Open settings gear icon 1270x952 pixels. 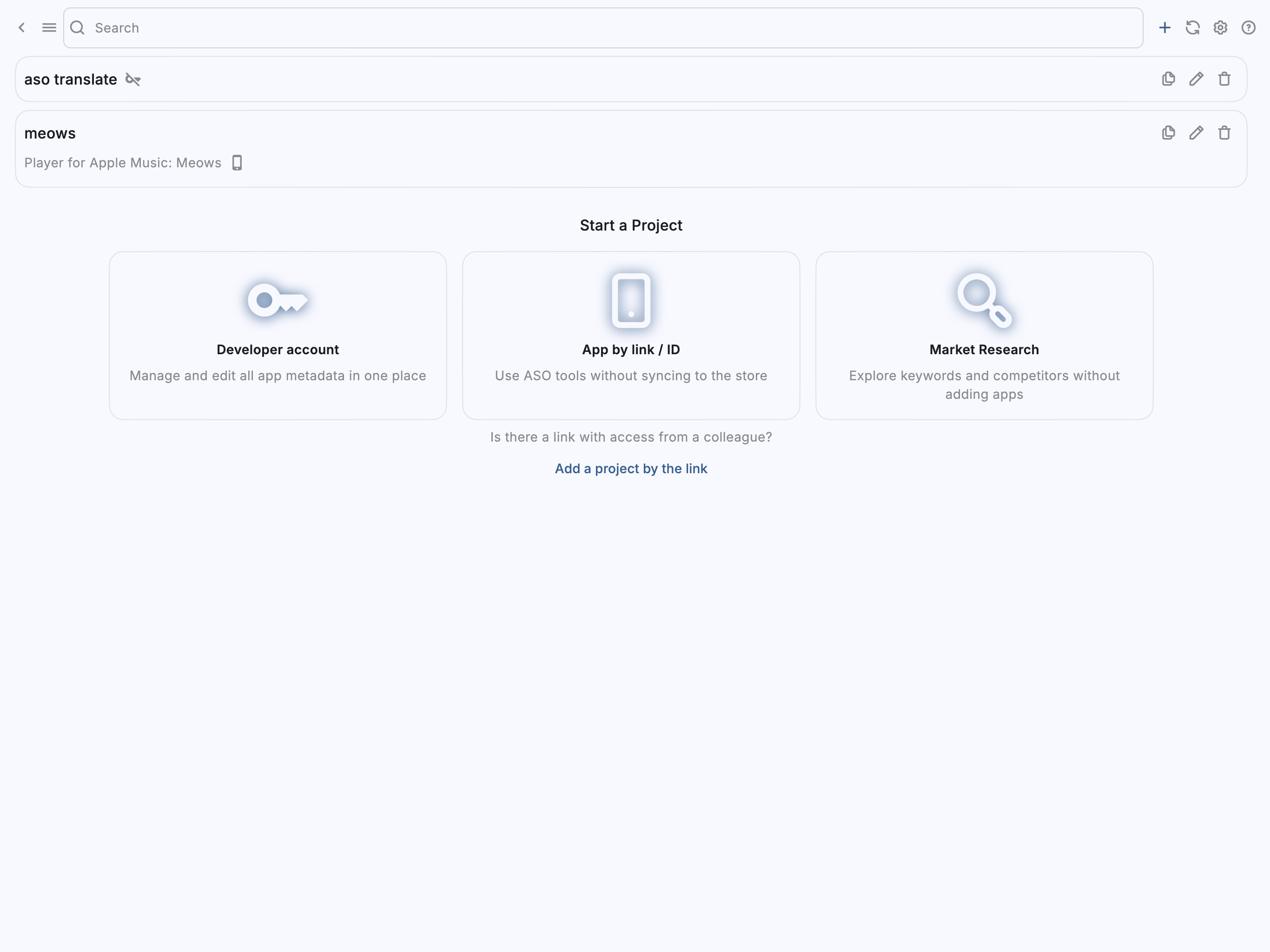click(x=1220, y=27)
